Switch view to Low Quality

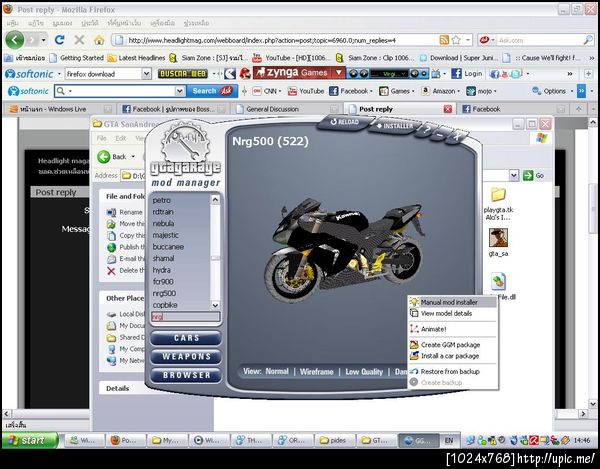[x=364, y=371]
